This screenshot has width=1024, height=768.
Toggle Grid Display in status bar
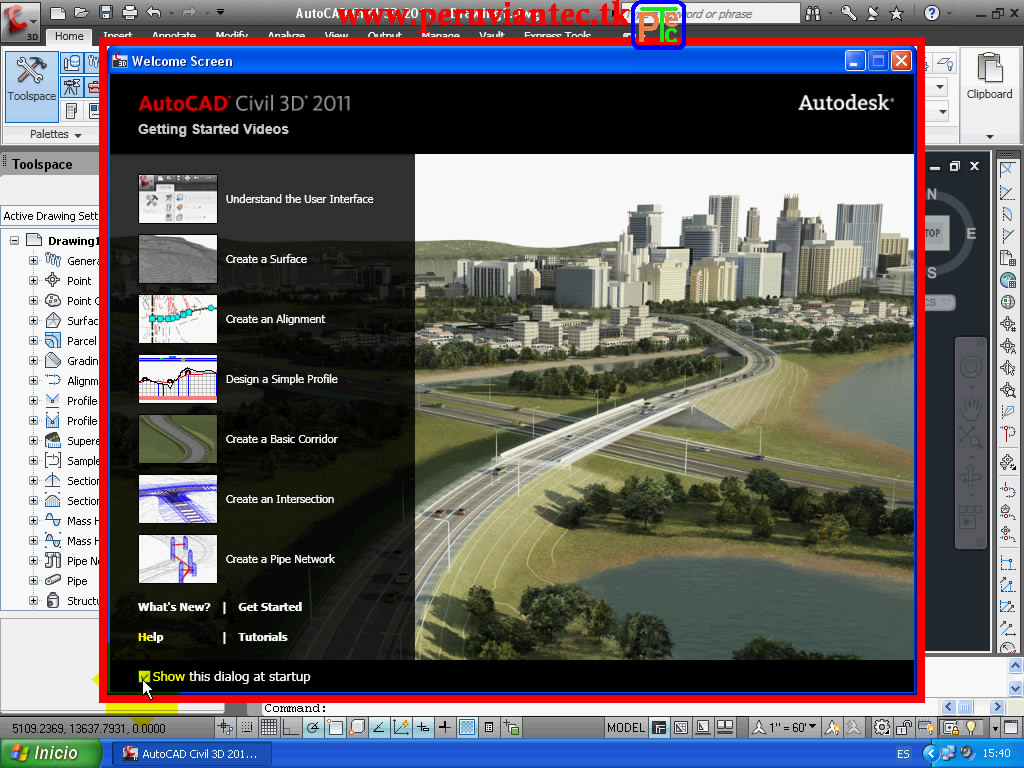(x=268, y=727)
